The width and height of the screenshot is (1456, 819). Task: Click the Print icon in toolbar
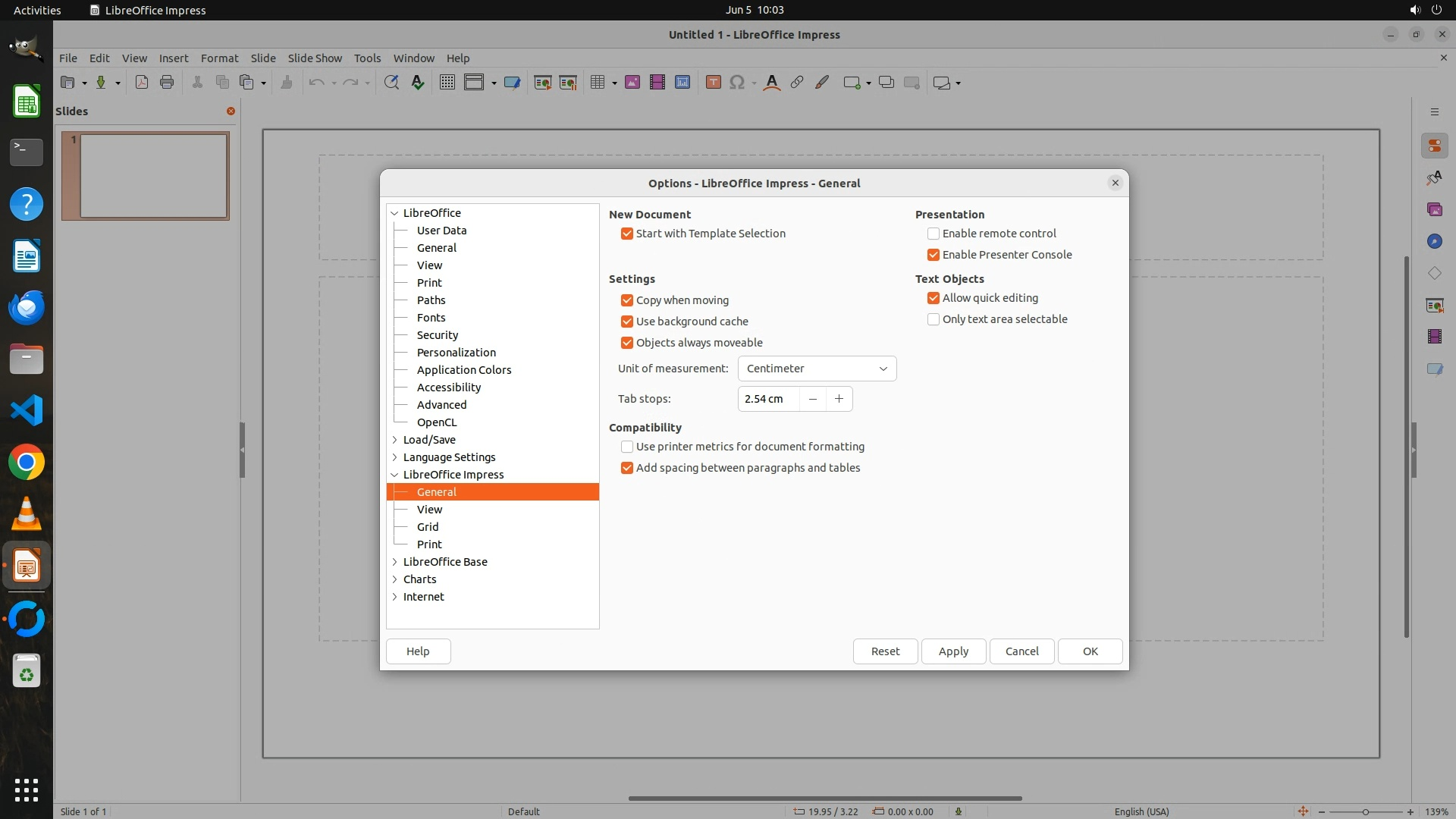[167, 83]
